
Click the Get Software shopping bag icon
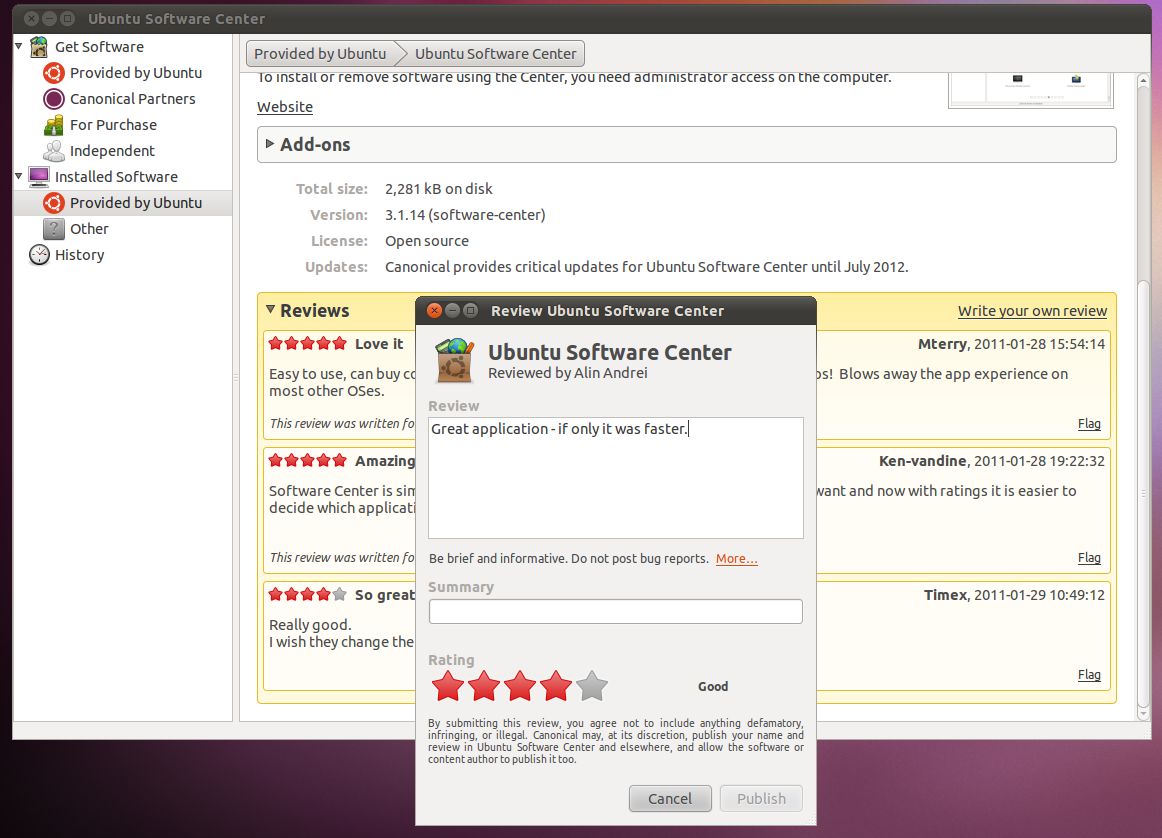[39, 47]
